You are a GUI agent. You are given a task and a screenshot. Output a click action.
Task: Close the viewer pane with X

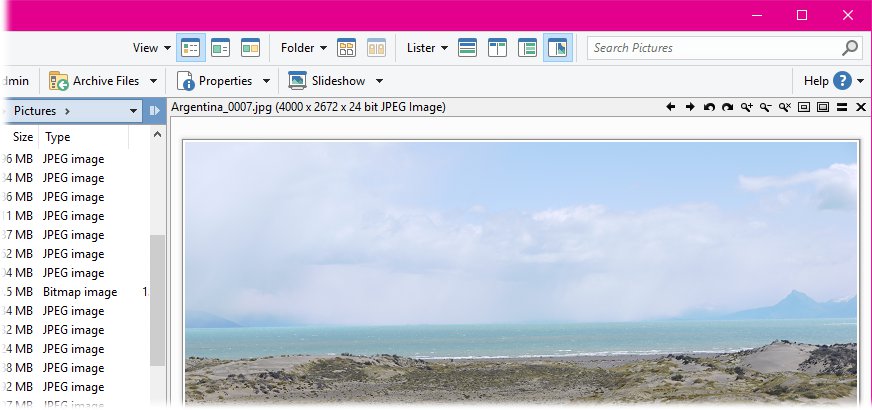pyautogui.click(x=861, y=107)
